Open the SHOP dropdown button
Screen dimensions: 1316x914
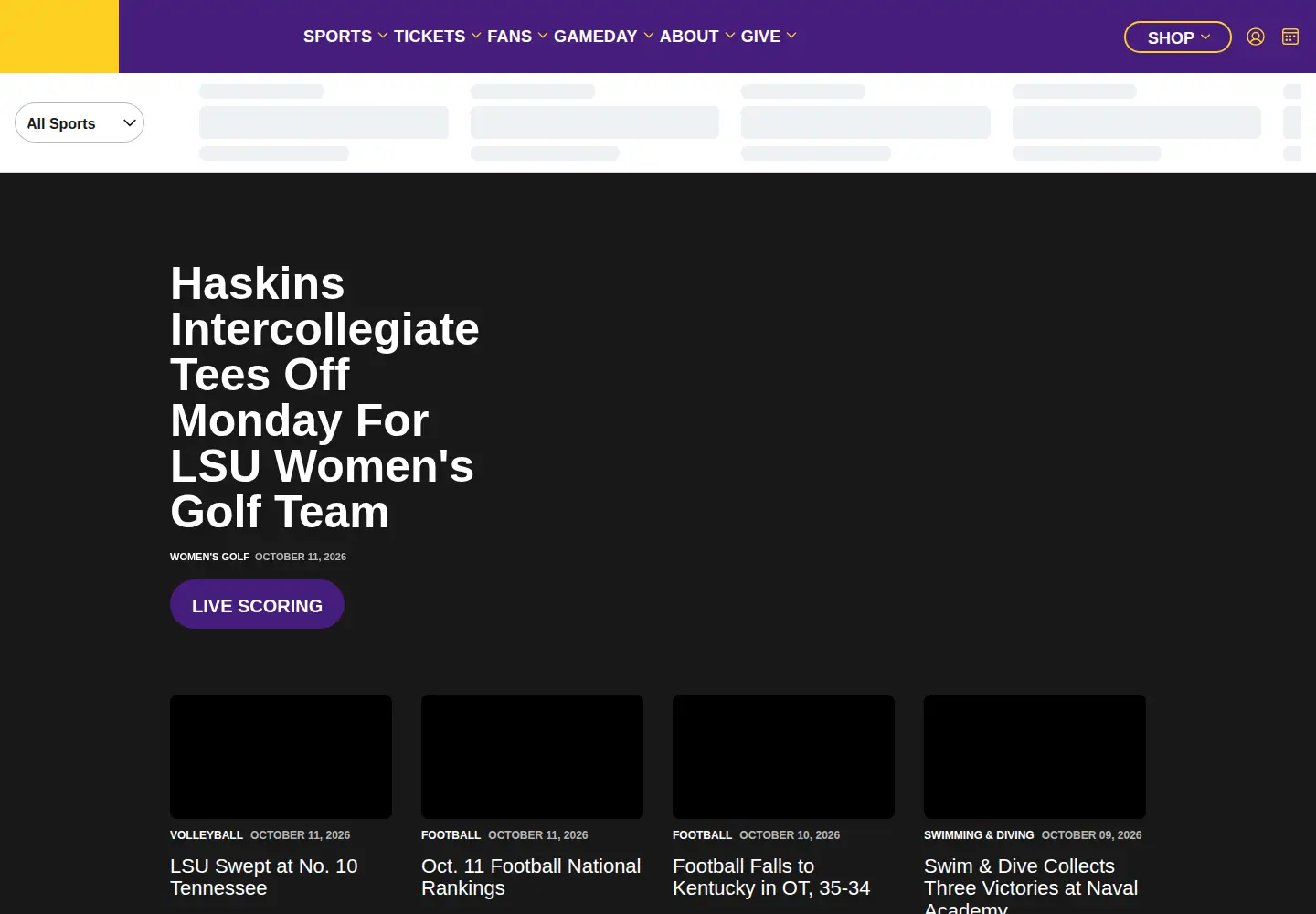[x=1178, y=37]
